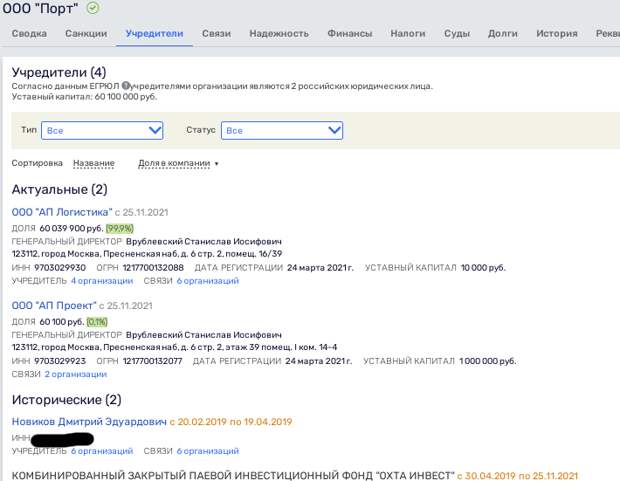Viewport: 620px width, 481px height.
Task: Sort by Доля в компании
Action: coord(174,163)
